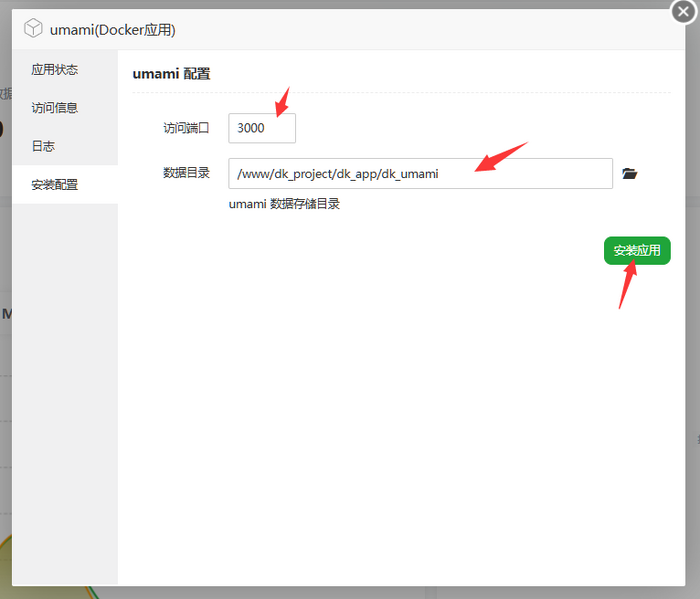The height and width of the screenshot is (599, 700).
Task: Focus the 访问端口 input showing 3000
Action: coord(261,128)
